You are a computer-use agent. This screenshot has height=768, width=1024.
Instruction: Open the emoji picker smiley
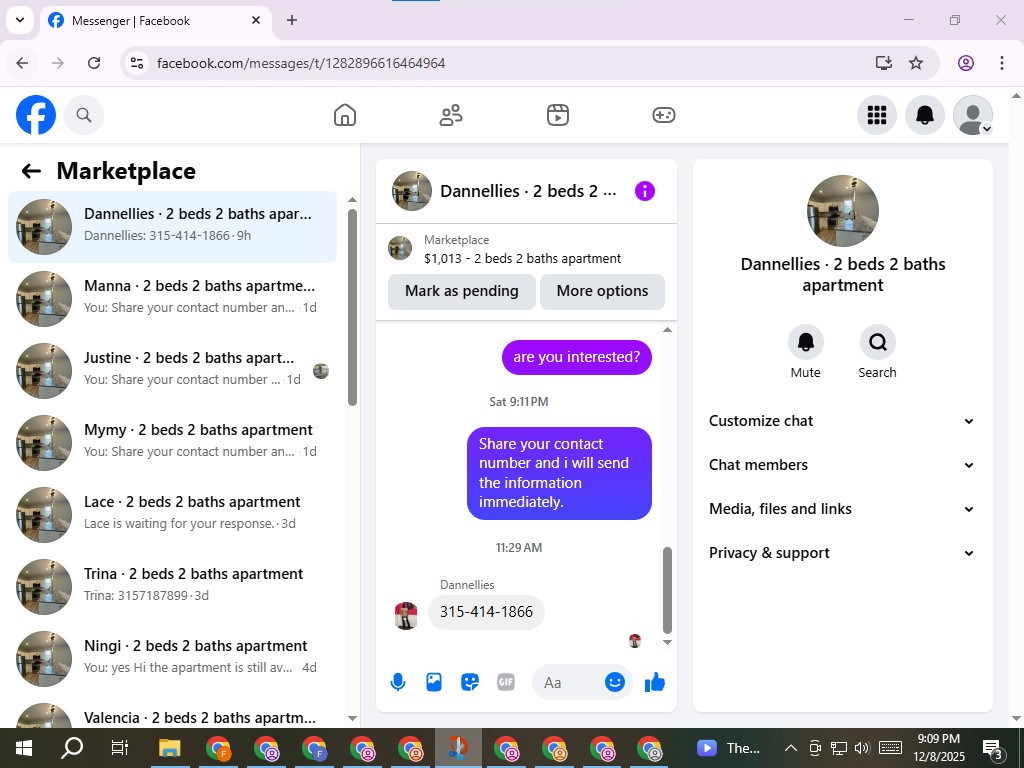click(615, 682)
